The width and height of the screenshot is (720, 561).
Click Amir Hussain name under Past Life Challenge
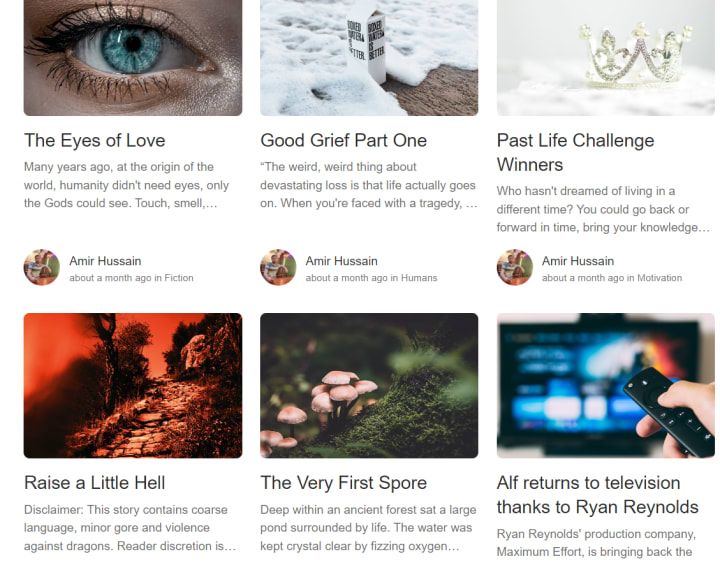(x=578, y=261)
